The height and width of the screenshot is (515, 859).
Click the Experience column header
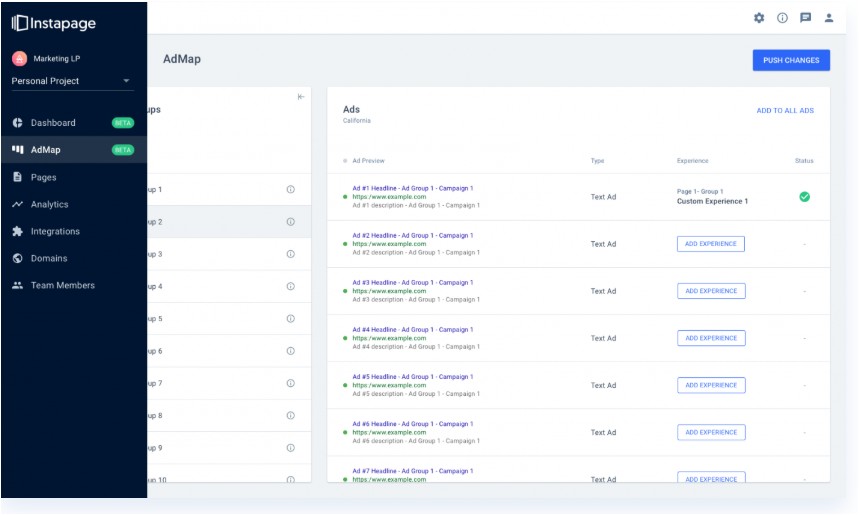(x=692, y=161)
